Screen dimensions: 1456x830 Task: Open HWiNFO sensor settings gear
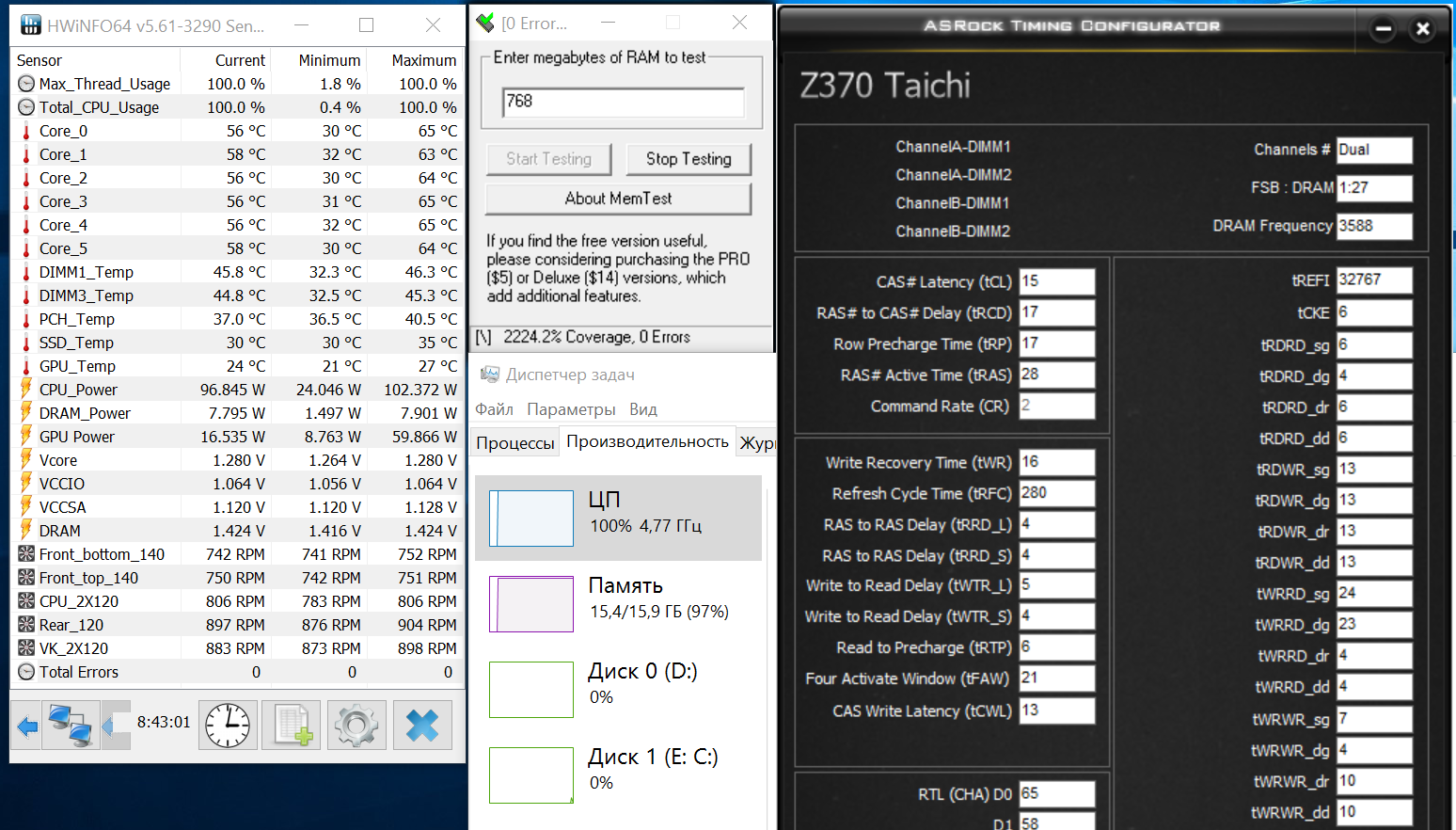pyautogui.click(x=356, y=726)
